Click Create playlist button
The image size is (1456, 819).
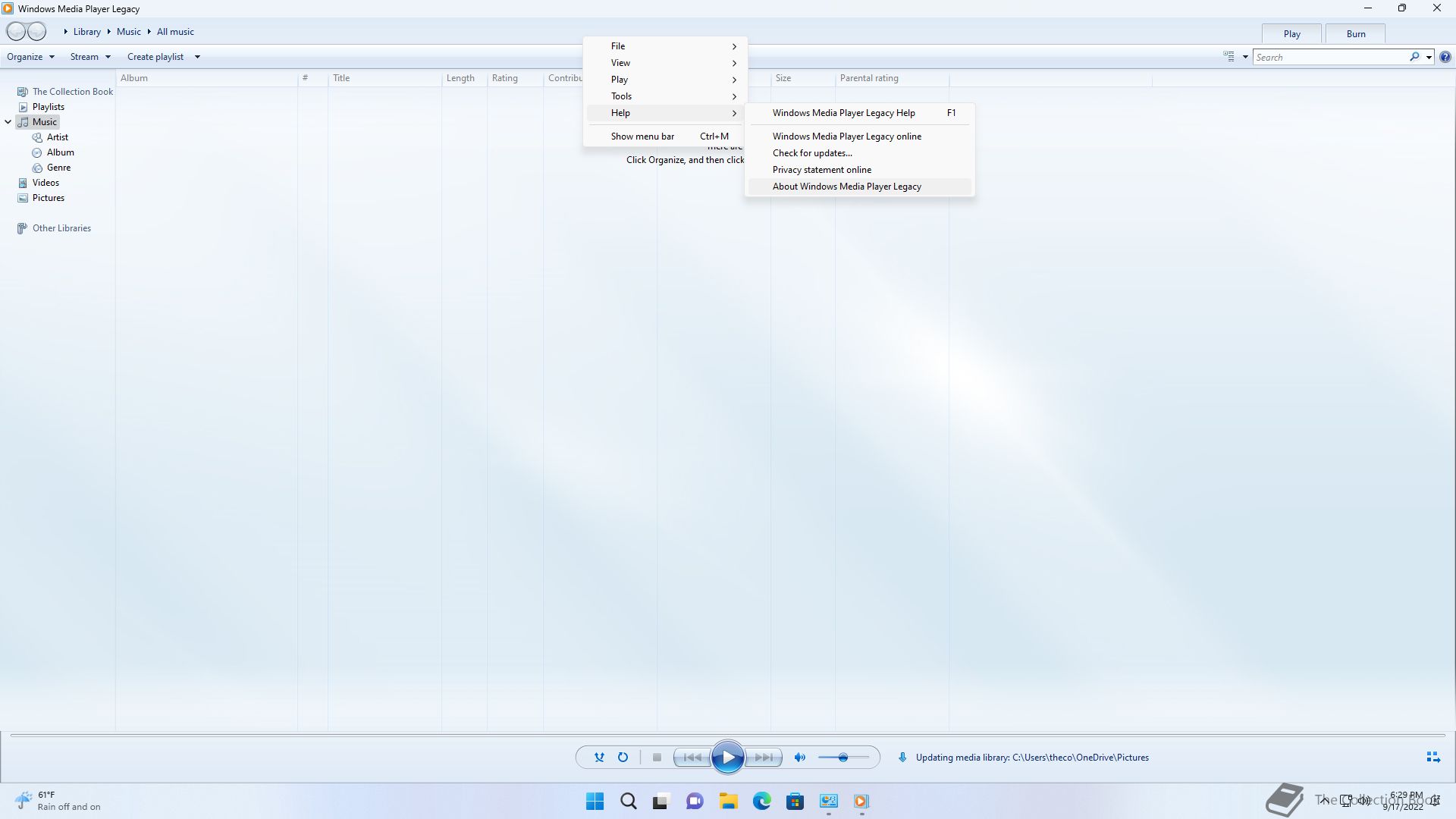coord(155,57)
